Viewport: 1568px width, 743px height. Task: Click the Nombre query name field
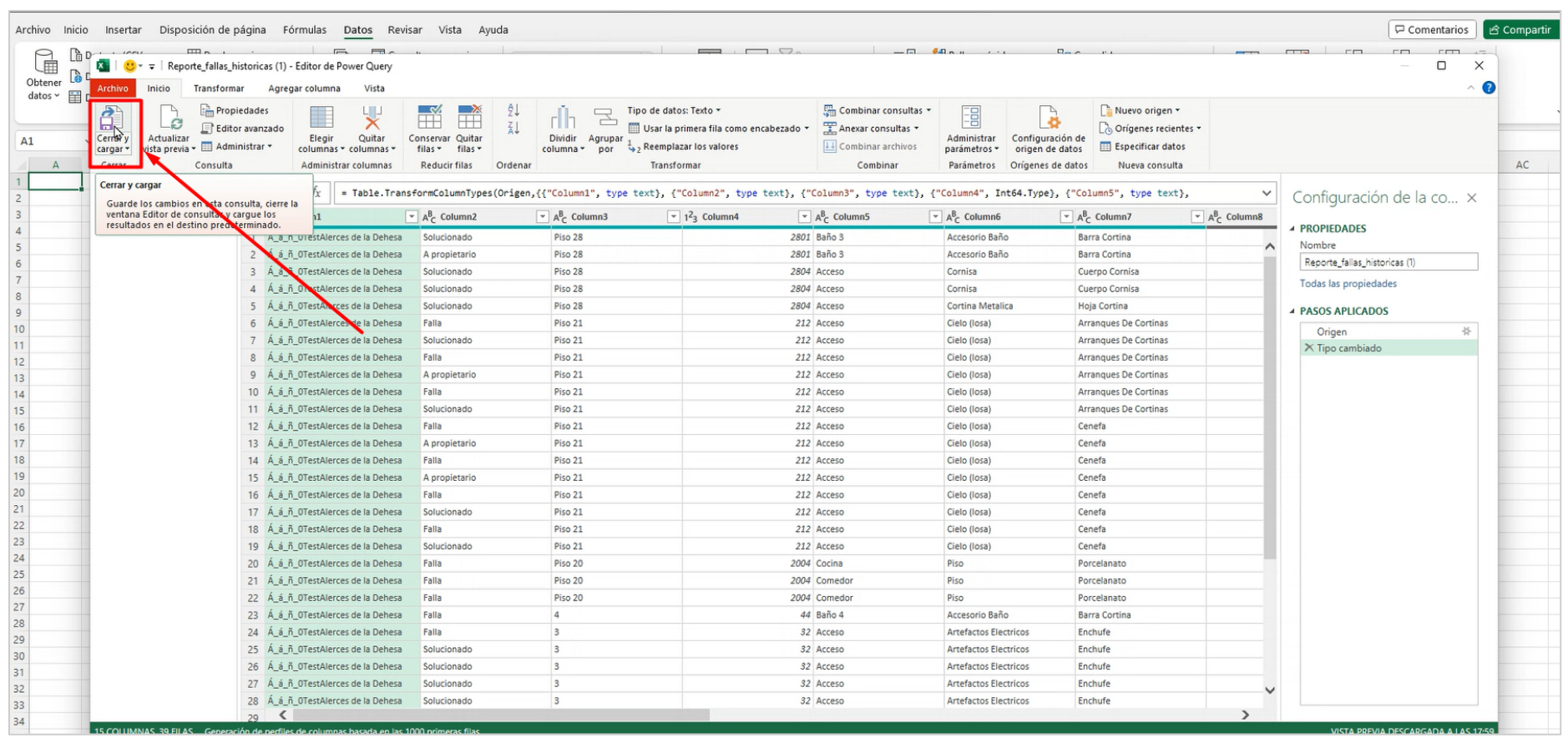[x=1388, y=262]
